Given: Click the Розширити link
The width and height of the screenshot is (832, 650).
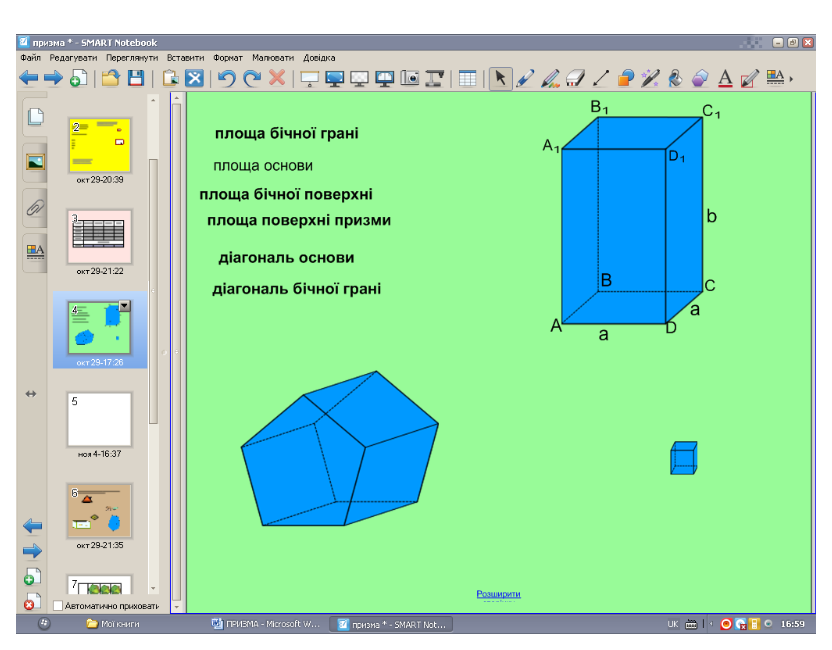Looking at the screenshot, I should click(498, 594).
